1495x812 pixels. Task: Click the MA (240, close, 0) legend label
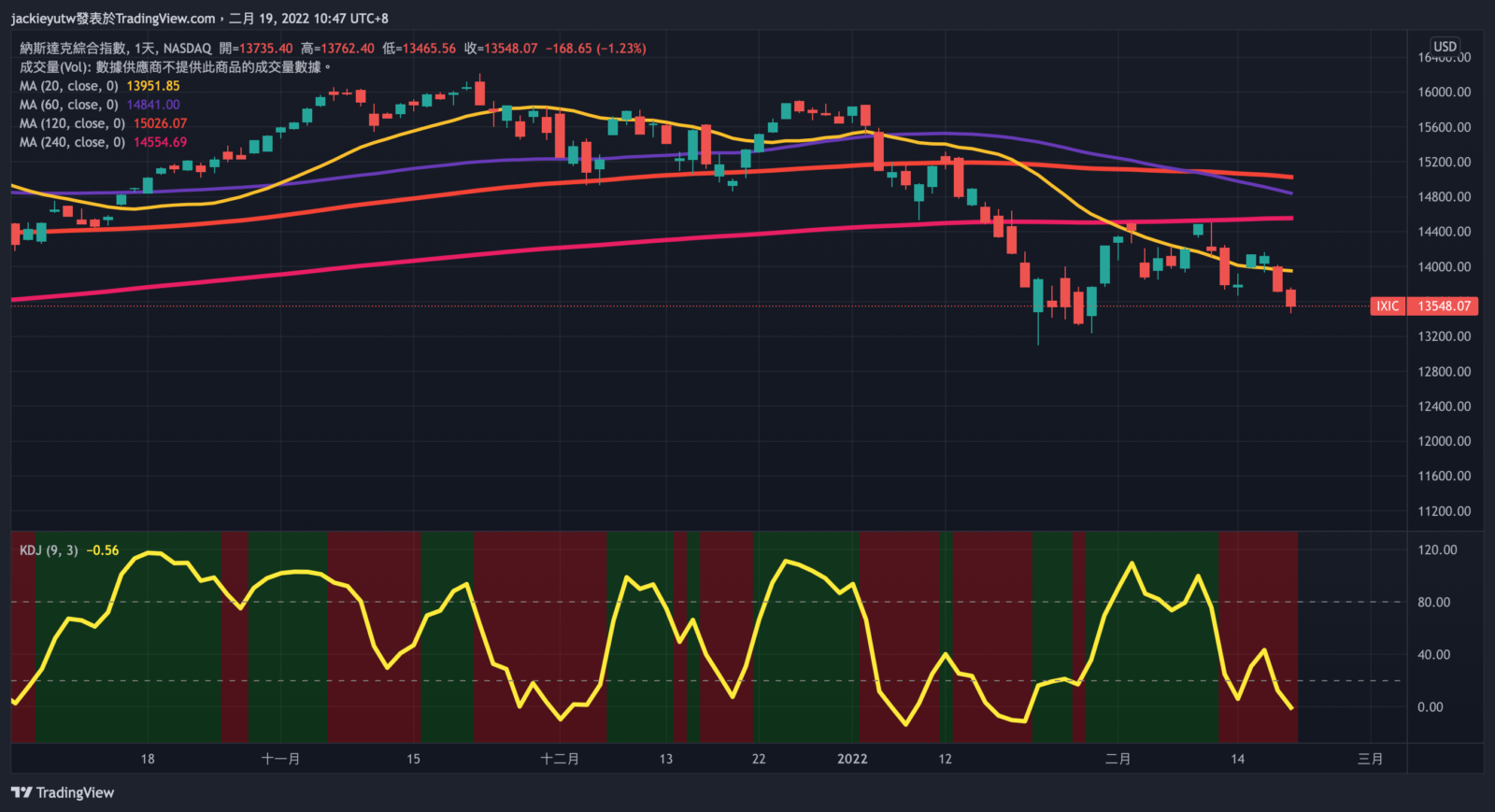click(x=73, y=142)
